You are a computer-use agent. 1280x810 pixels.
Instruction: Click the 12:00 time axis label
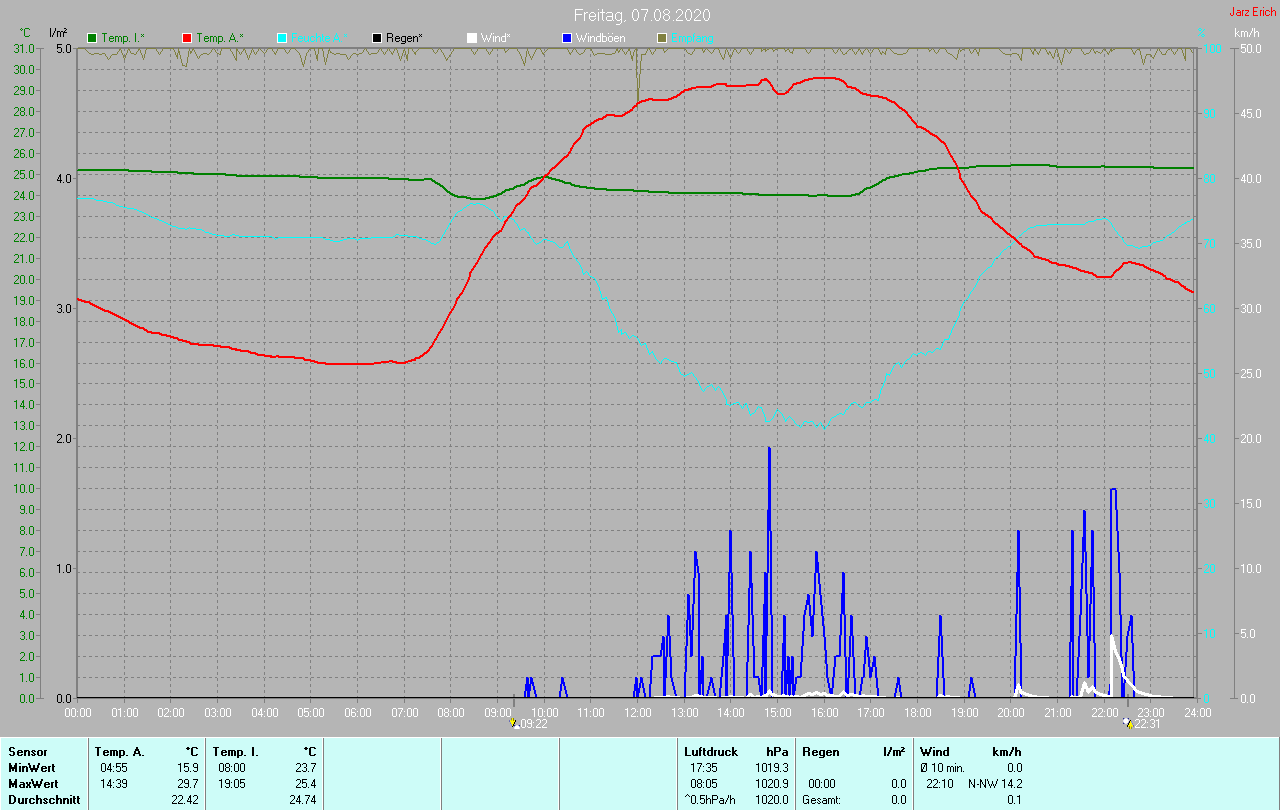(x=637, y=713)
